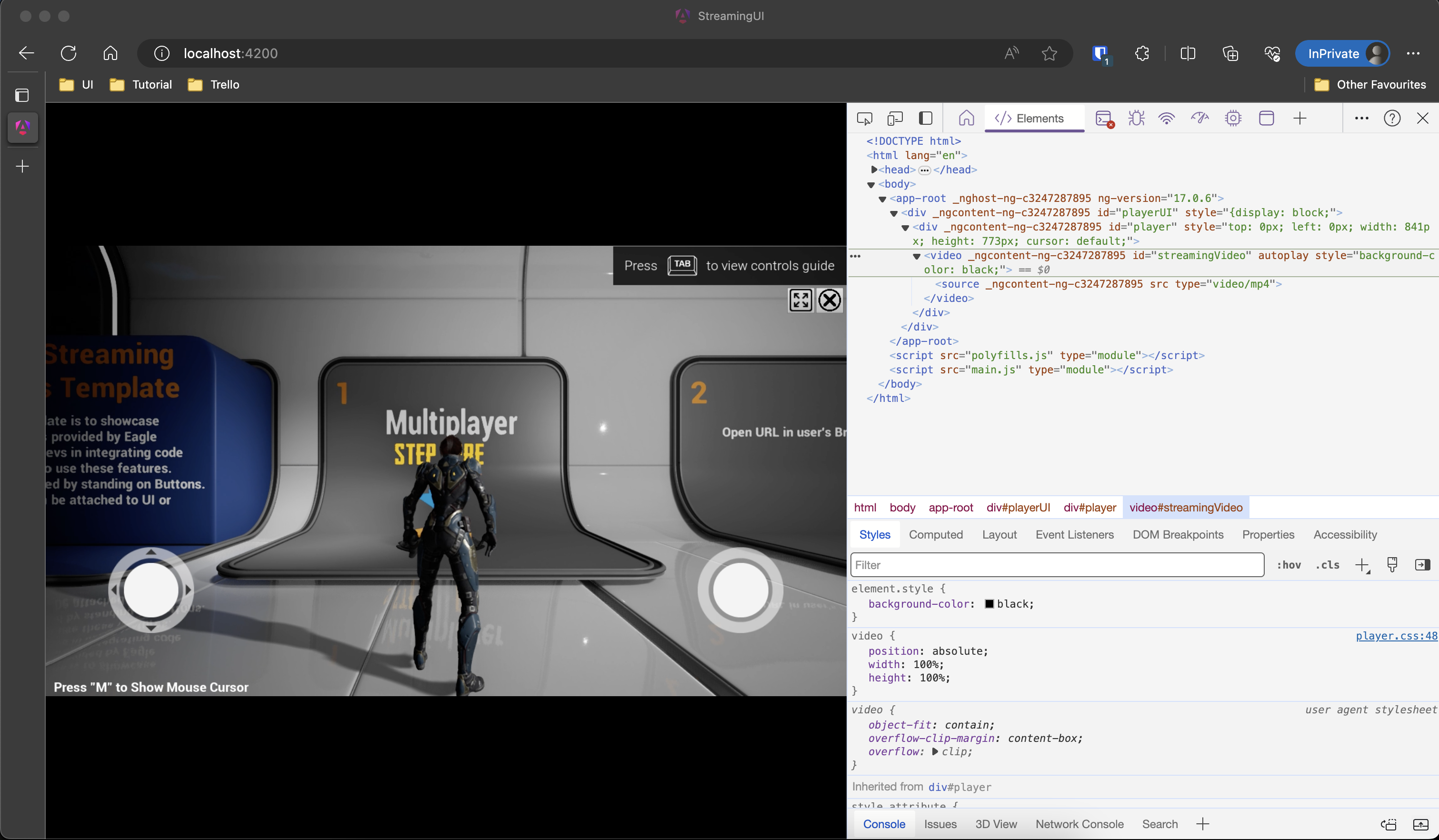The width and height of the screenshot is (1439, 840).
Task: Switch to the Layout tab
Action: coord(999,534)
